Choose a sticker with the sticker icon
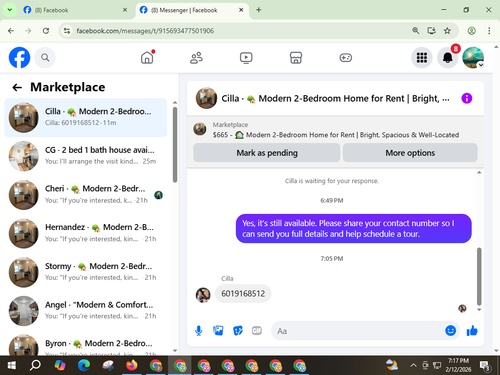 [238, 331]
